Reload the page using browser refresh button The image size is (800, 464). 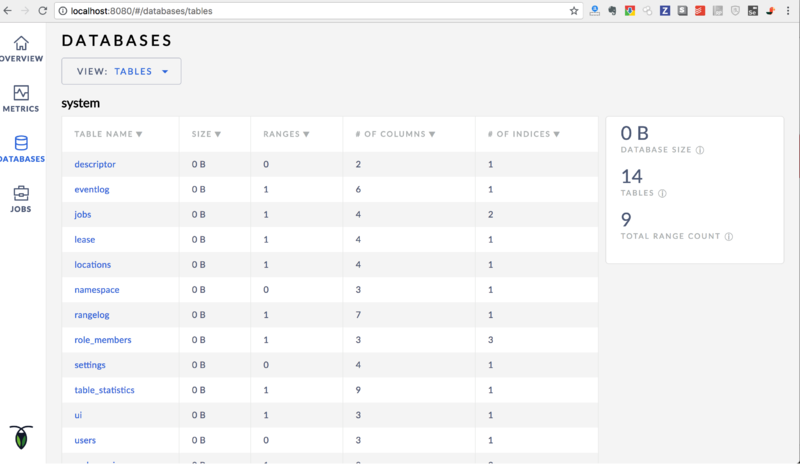pyautogui.click(x=42, y=11)
